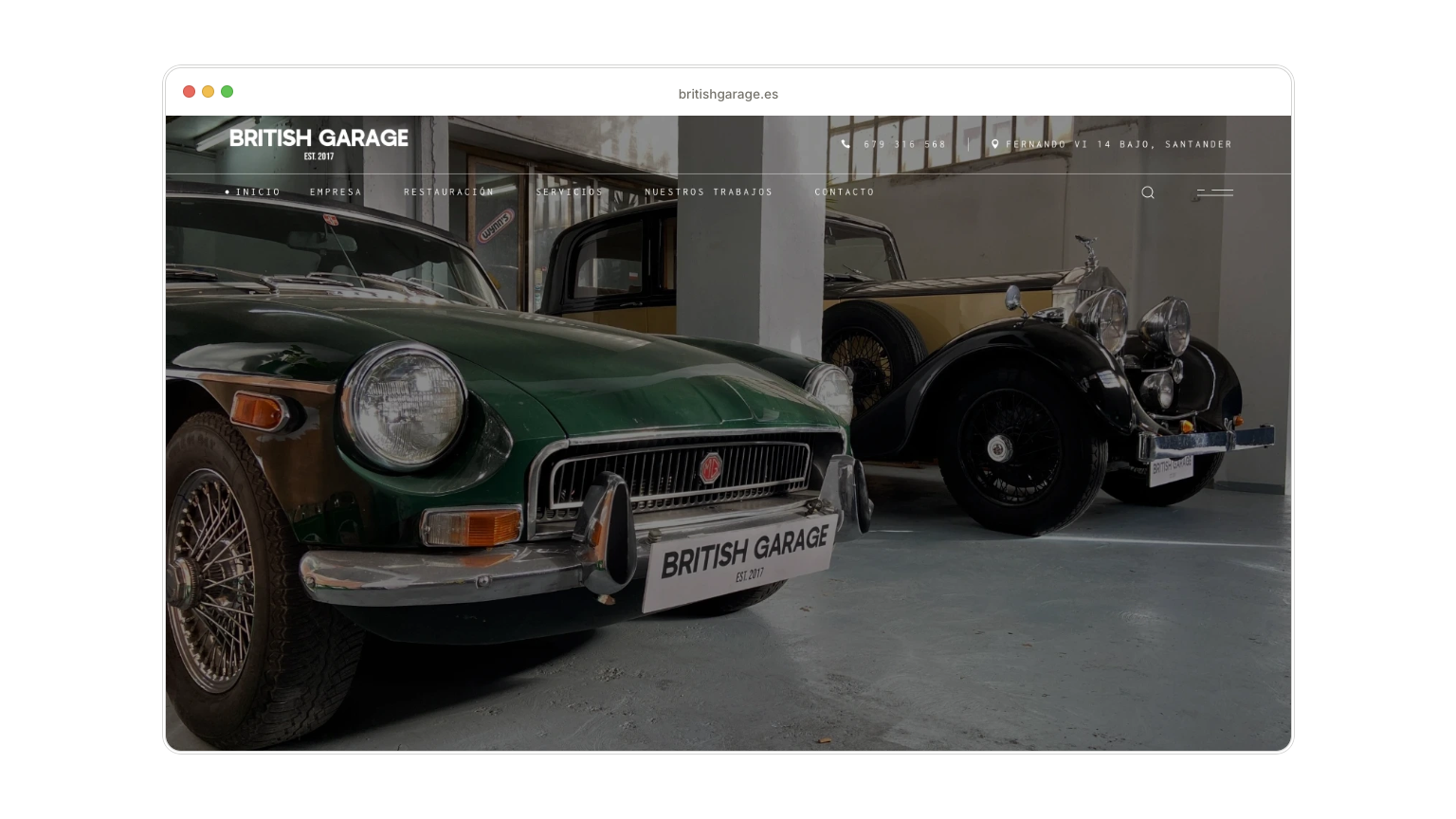
Task: Click the location pin icon beside the address
Action: click(994, 144)
